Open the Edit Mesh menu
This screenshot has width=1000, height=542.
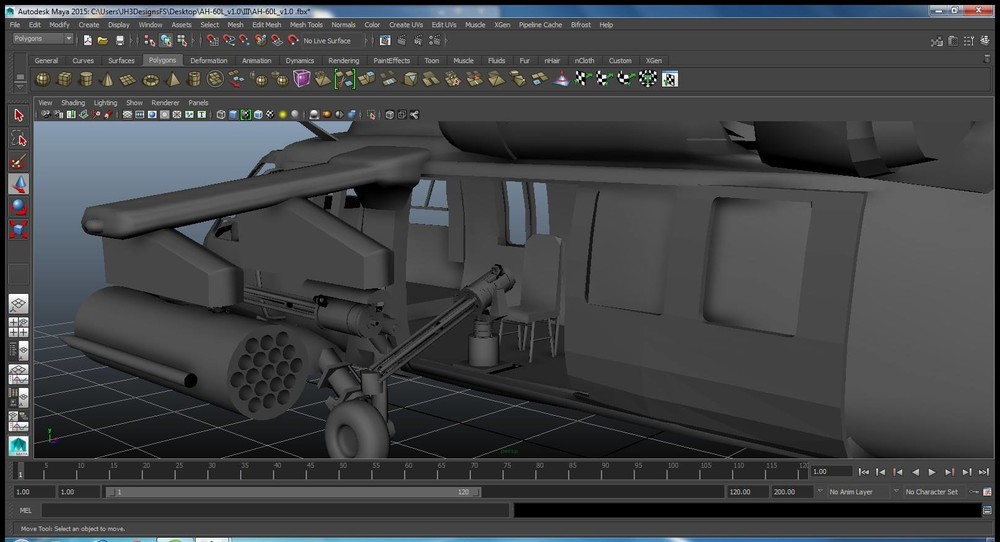point(266,24)
